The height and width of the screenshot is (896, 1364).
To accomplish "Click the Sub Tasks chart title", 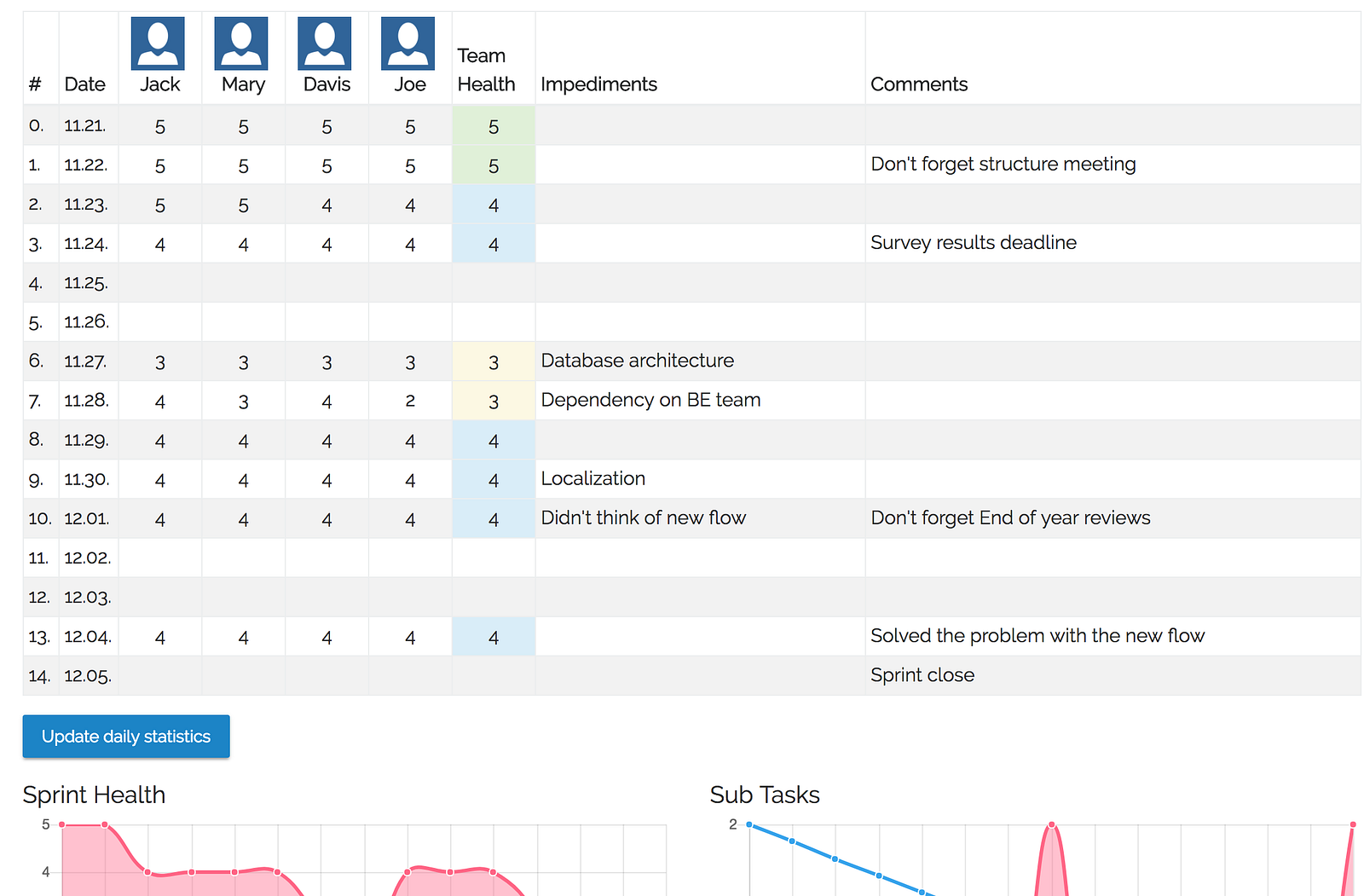I will tap(765, 795).
